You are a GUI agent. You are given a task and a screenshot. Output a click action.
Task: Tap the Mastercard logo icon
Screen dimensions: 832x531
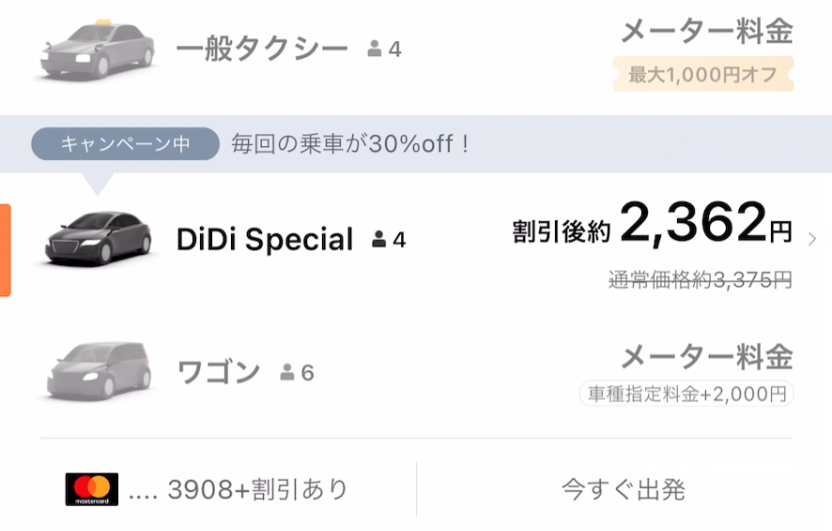click(x=92, y=490)
